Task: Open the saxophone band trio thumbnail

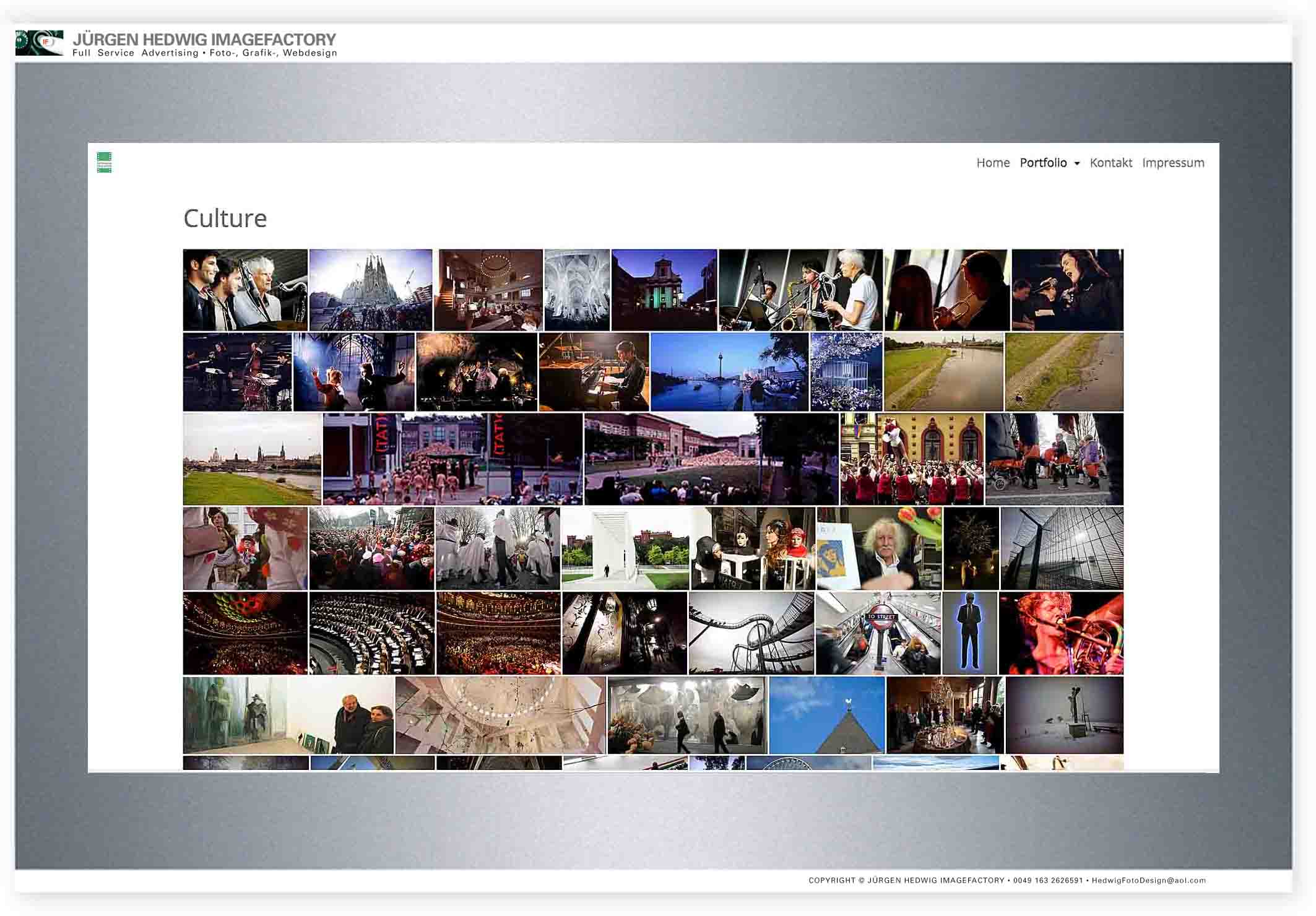Action: (x=800, y=290)
